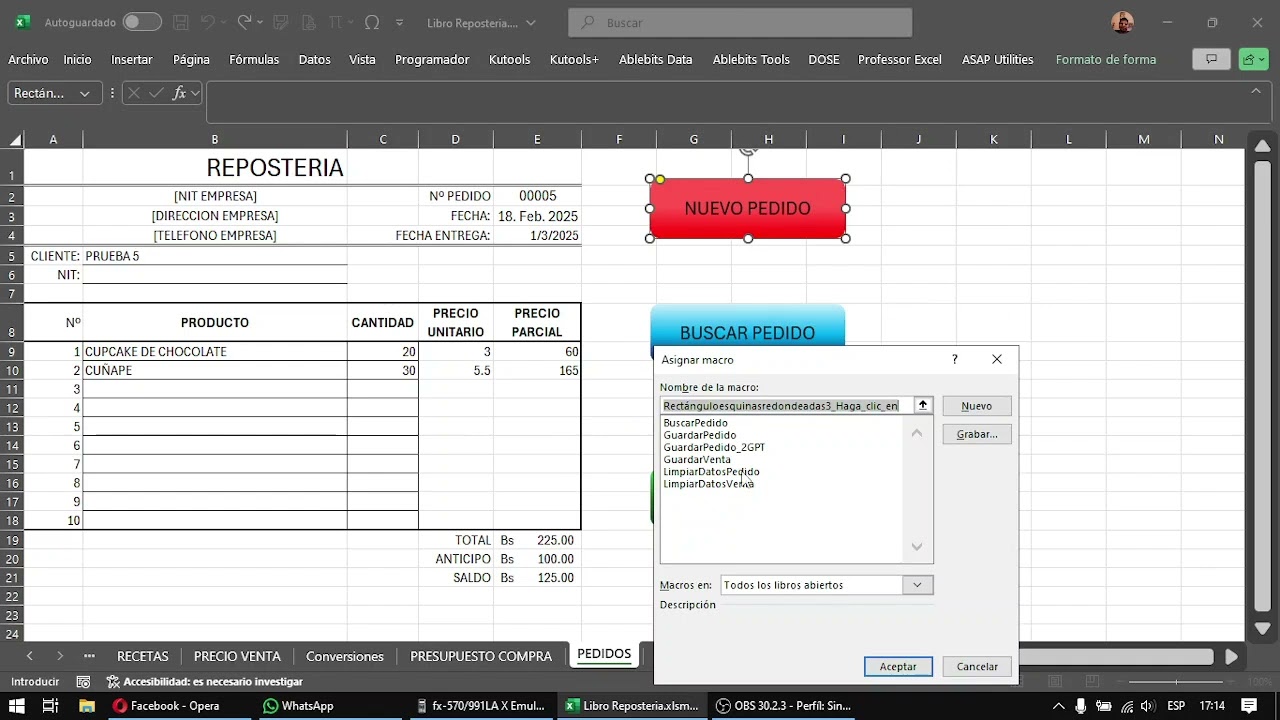Open the Comments icon button
The height and width of the screenshot is (720, 1280).
[x=1211, y=59]
